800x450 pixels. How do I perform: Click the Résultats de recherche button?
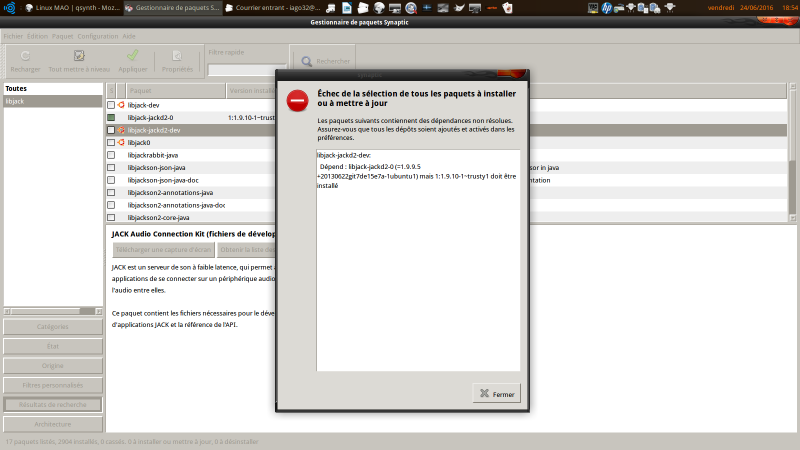coord(53,405)
